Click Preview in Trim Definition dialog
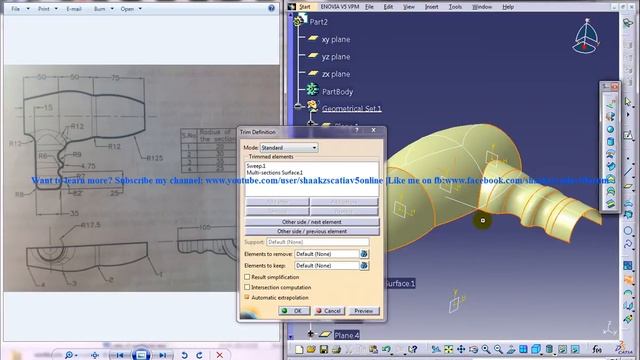Image resolution: width=640 pixels, height=360 pixels. [363, 311]
